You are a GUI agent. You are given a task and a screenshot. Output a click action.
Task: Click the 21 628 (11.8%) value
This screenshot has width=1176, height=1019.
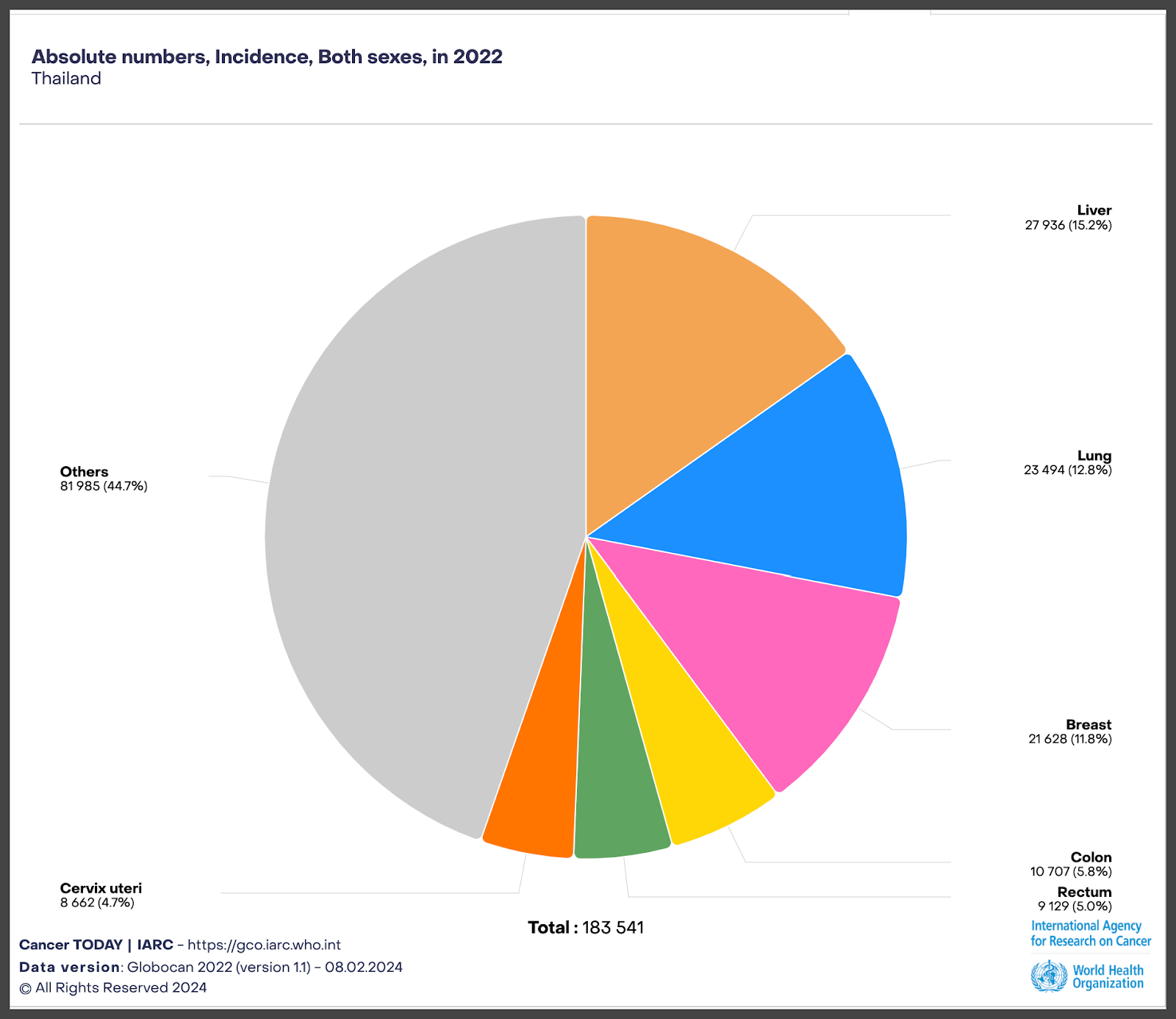(1069, 739)
